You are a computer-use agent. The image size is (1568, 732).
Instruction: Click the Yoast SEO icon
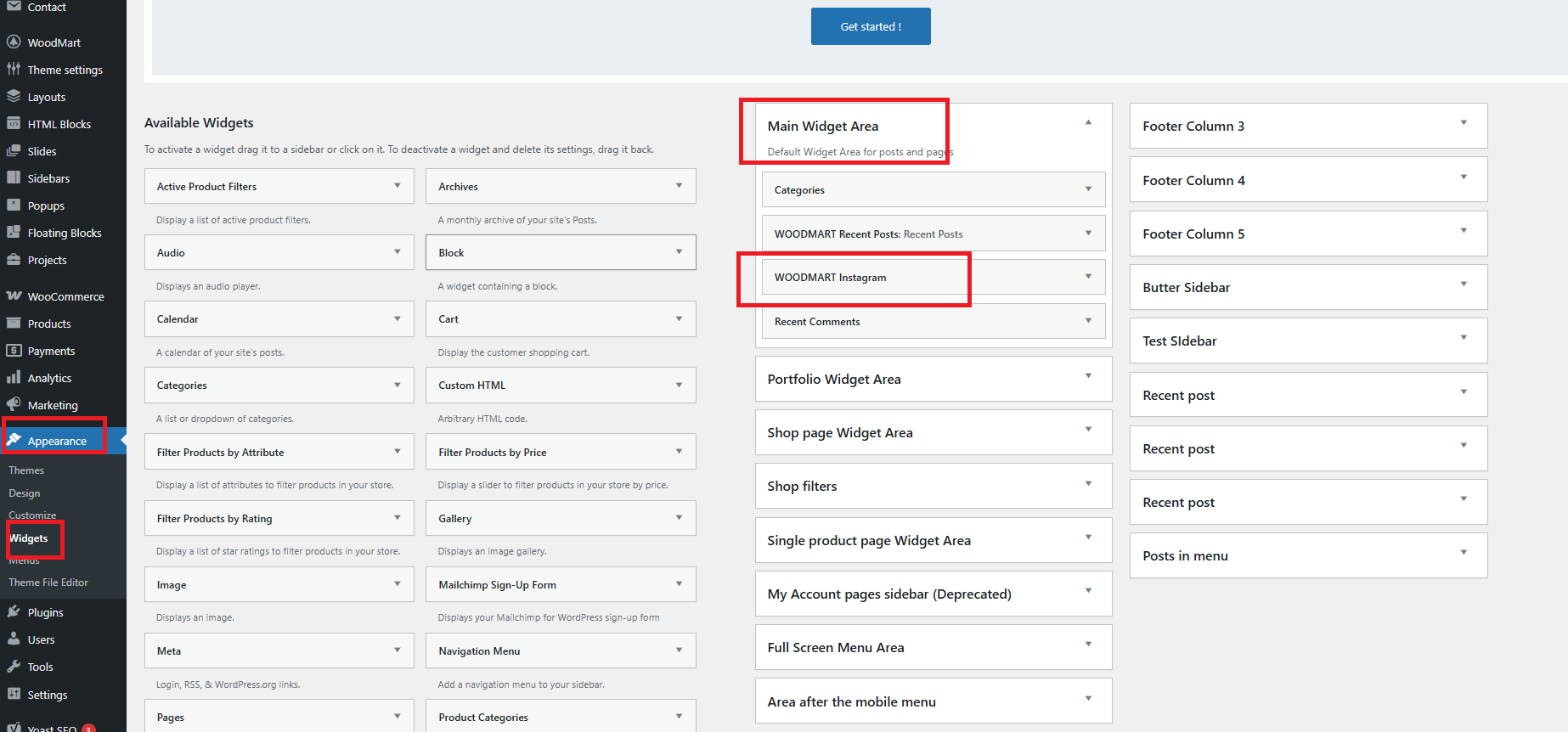coord(14,727)
